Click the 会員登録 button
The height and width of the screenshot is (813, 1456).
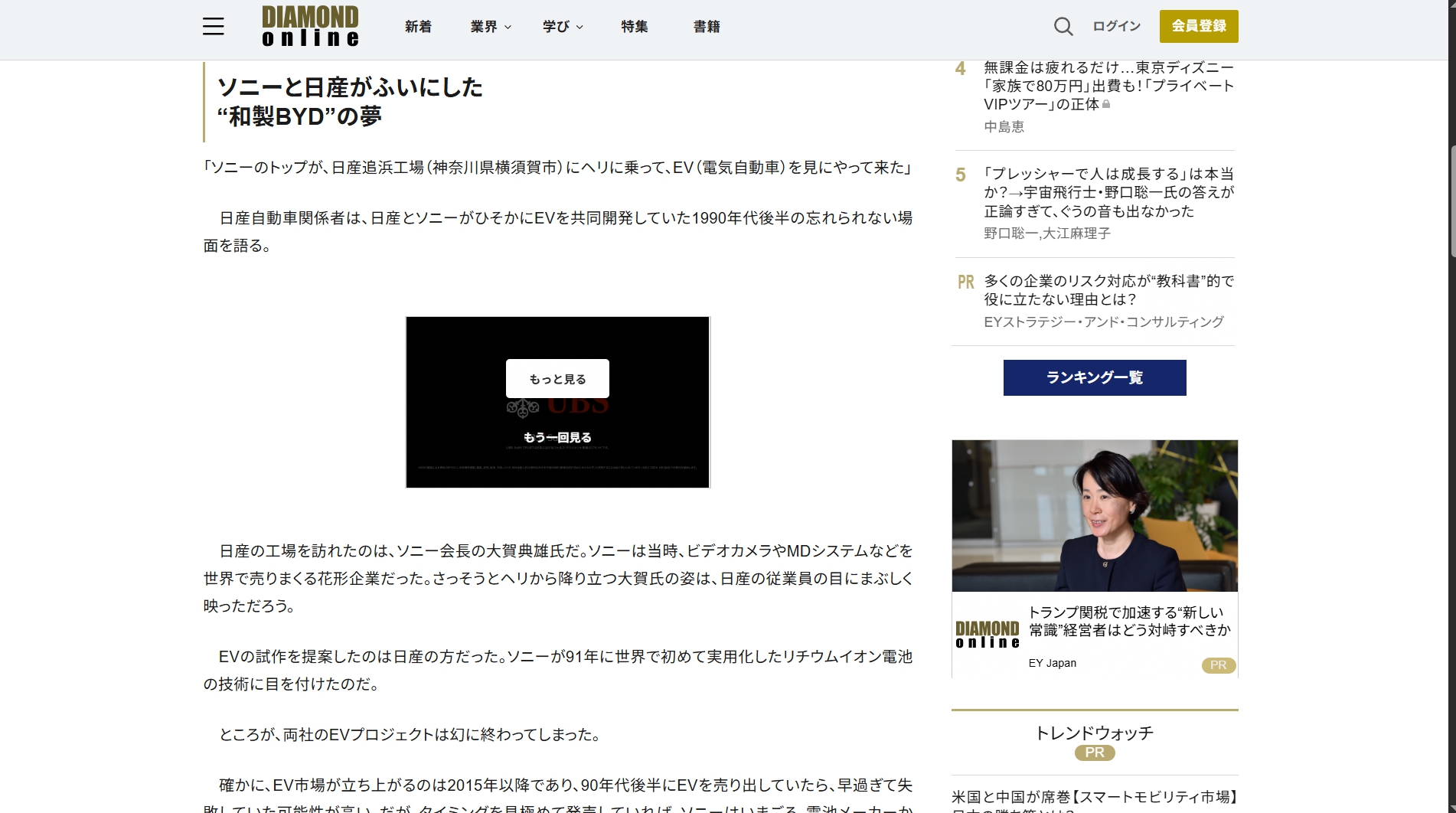point(1199,27)
